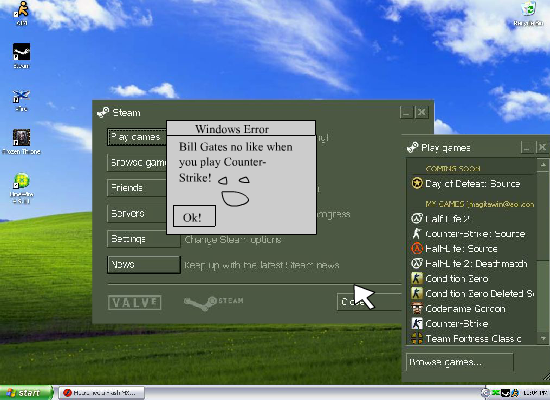Open the Xfire desktop shortcut
The width and height of the screenshot is (550, 400).
(21, 96)
